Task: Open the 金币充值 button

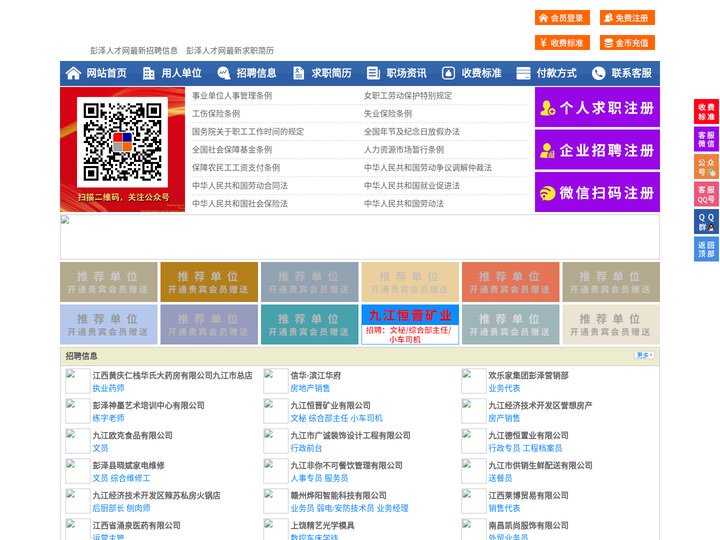Action: point(627,43)
